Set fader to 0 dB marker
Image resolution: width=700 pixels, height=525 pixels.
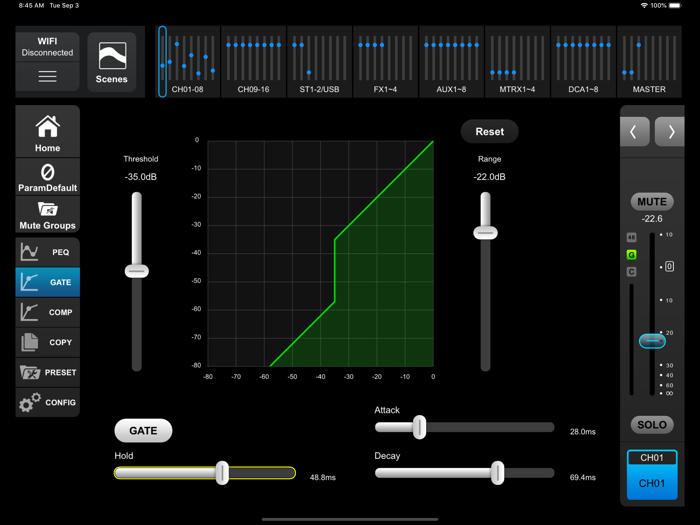669,267
